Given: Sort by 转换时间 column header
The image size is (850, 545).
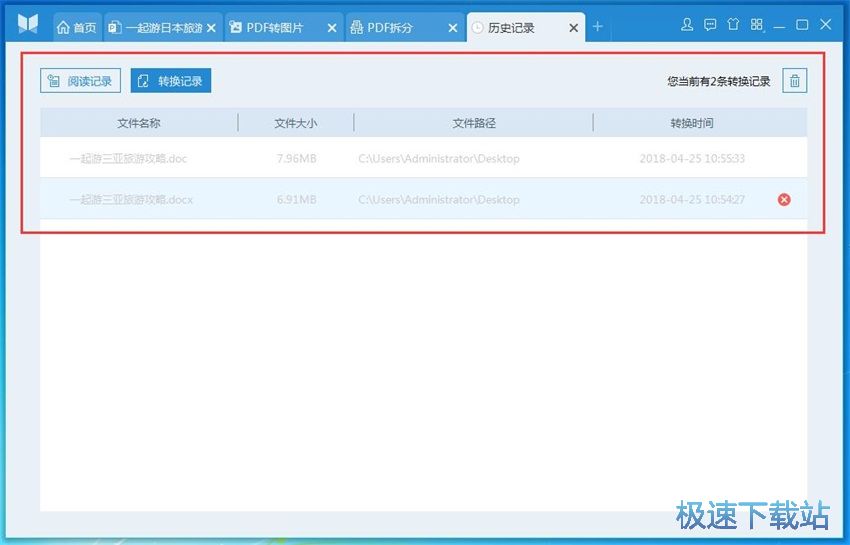Looking at the screenshot, I should click(x=692, y=123).
